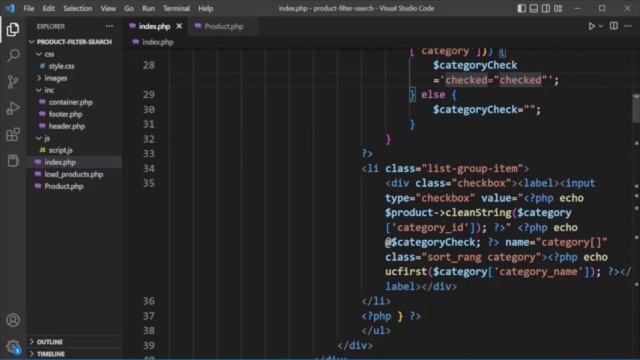This screenshot has width=640, height=360.
Task: Click line number 34 in the gutter
Action: tap(149, 168)
